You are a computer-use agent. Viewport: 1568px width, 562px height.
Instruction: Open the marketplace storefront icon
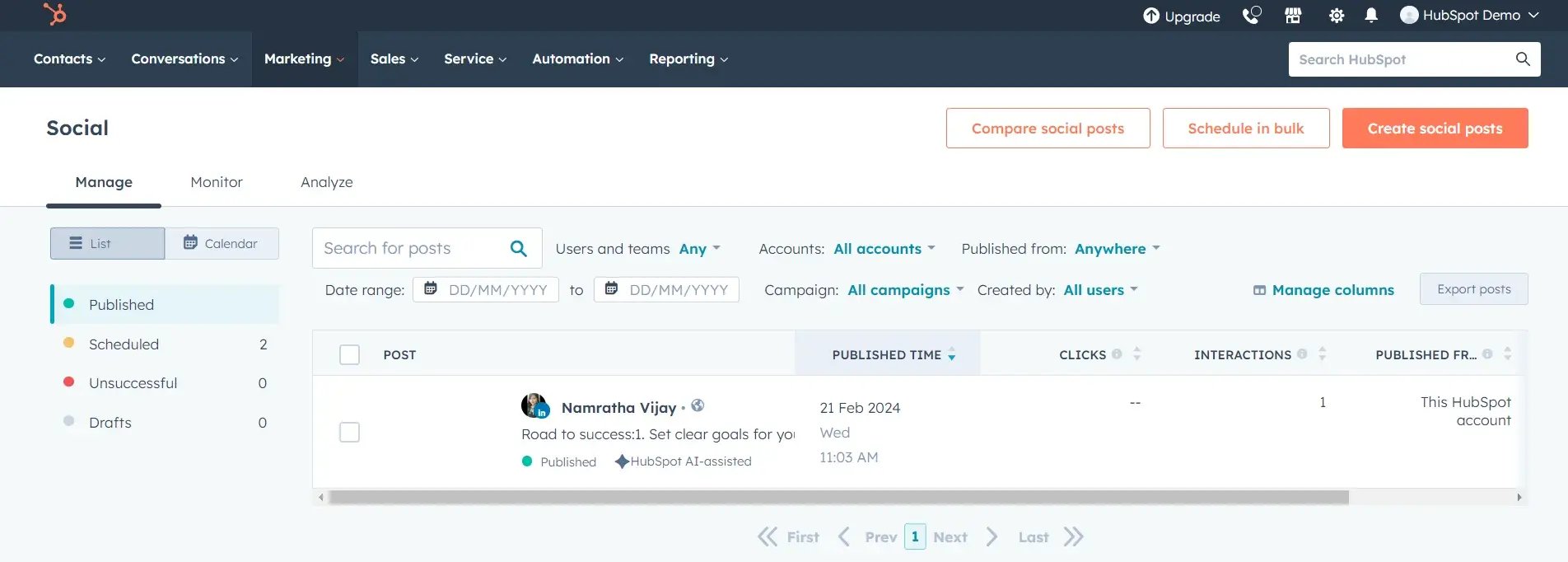1293,16
